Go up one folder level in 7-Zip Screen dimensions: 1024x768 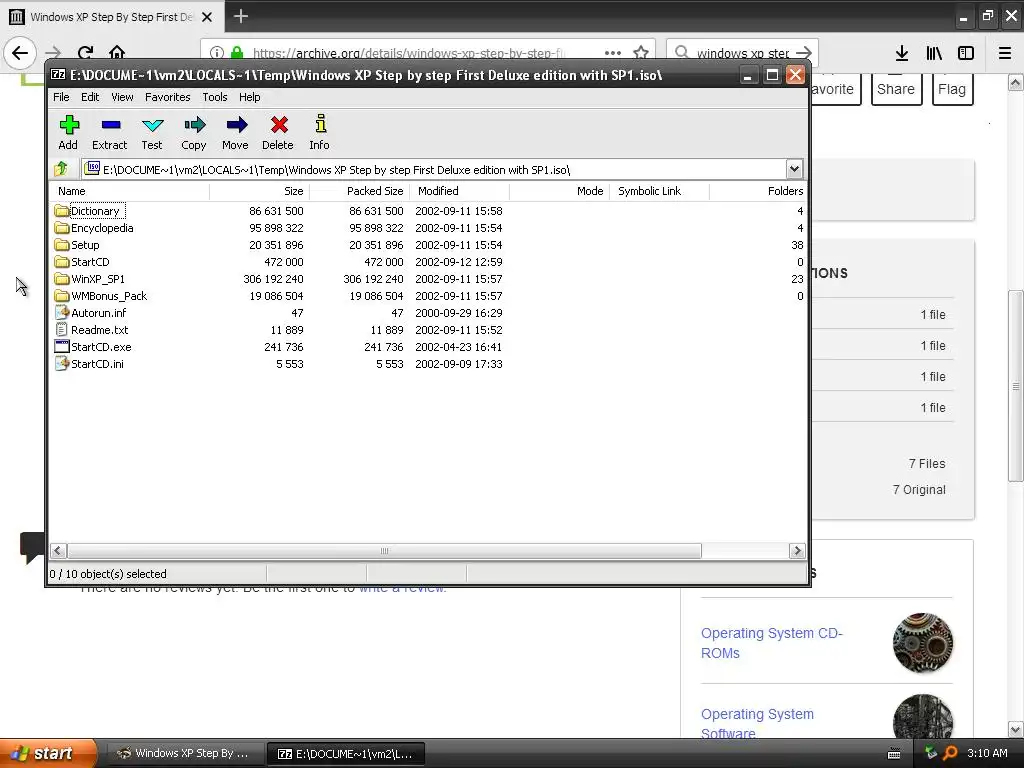[61, 169]
